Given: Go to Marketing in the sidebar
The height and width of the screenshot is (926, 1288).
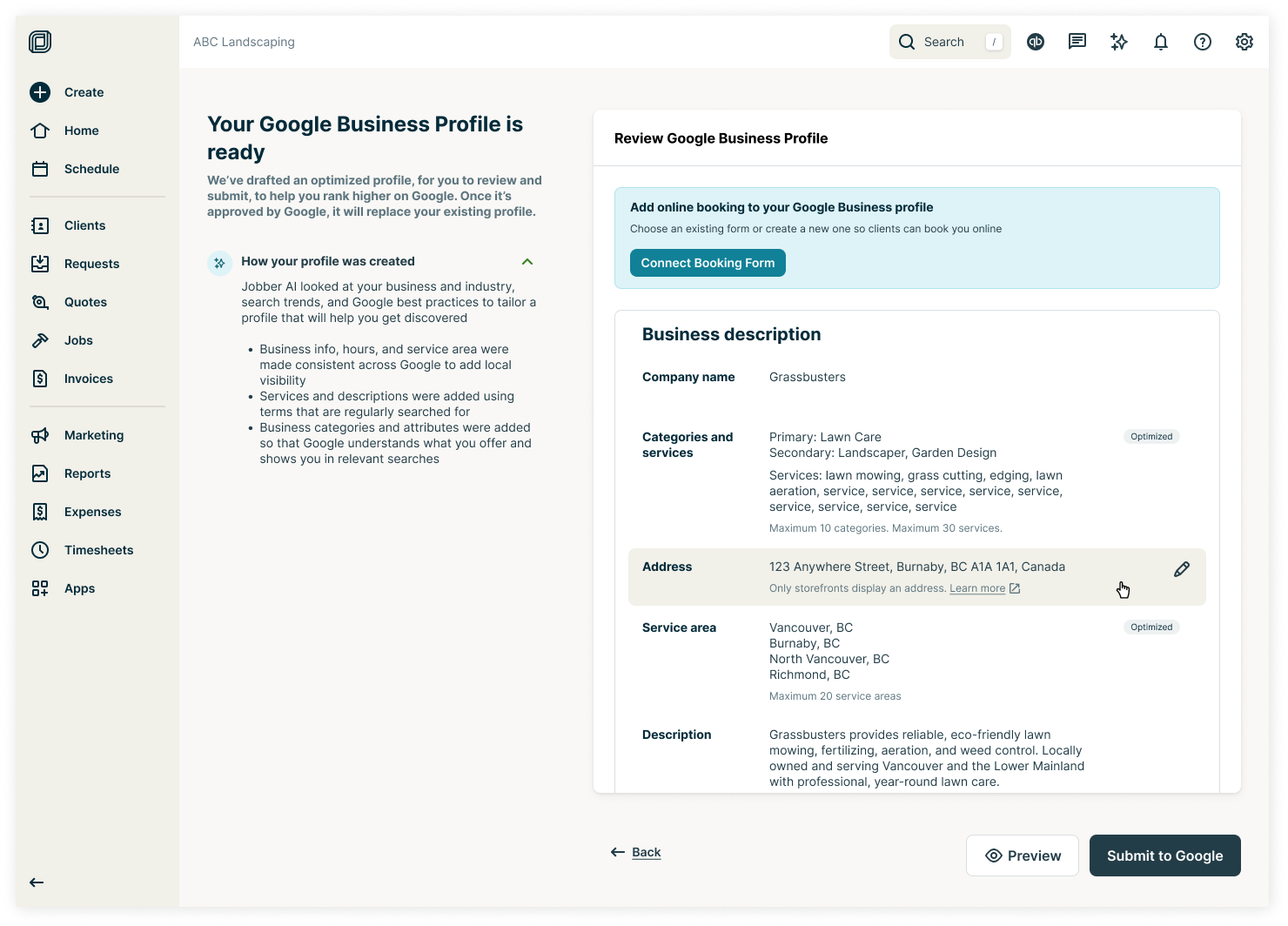Looking at the screenshot, I should tap(93, 435).
